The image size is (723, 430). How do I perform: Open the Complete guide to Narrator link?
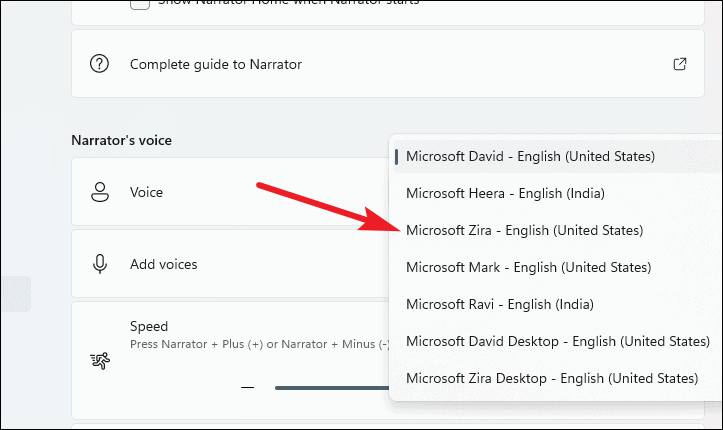[x=216, y=64]
